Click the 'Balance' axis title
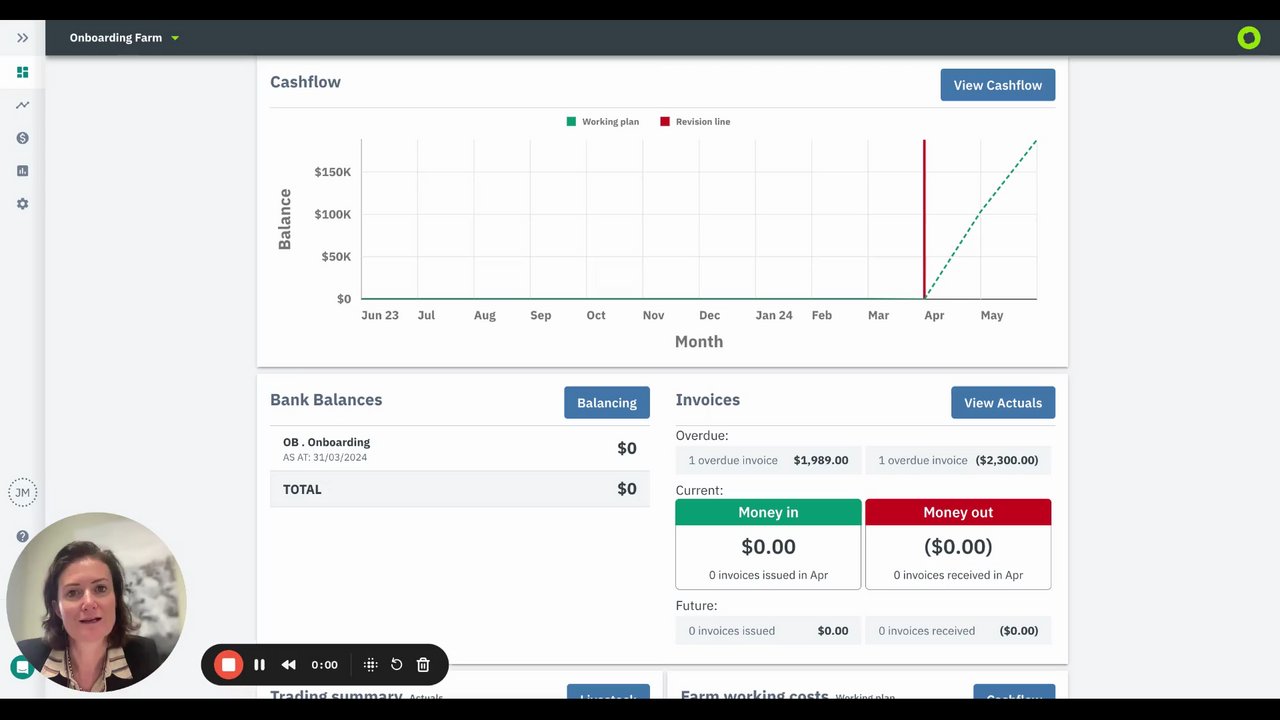The height and width of the screenshot is (720, 1280). pyautogui.click(x=285, y=219)
